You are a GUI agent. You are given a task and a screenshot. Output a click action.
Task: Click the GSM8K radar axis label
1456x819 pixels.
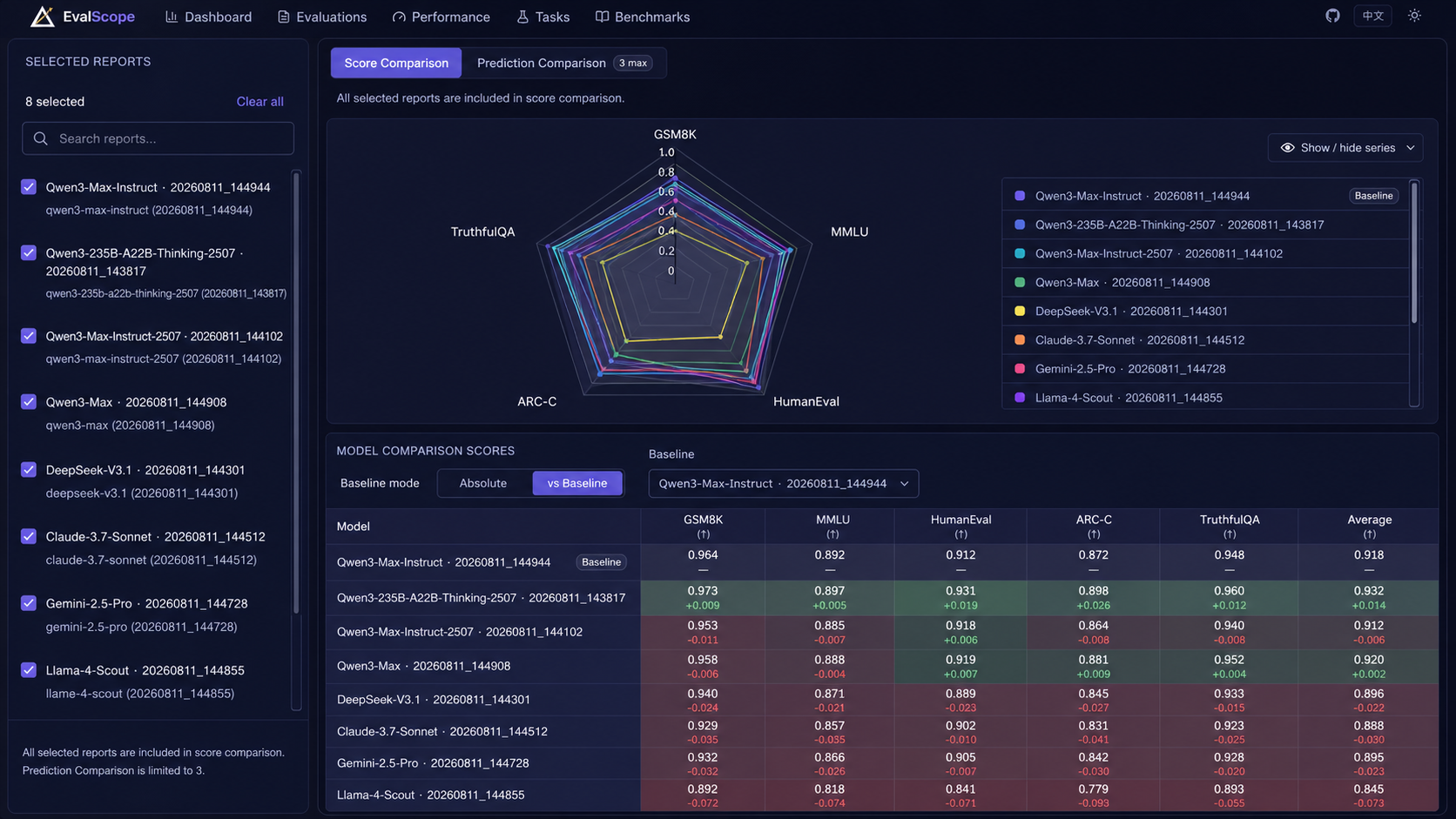pyautogui.click(x=675, y=135)
